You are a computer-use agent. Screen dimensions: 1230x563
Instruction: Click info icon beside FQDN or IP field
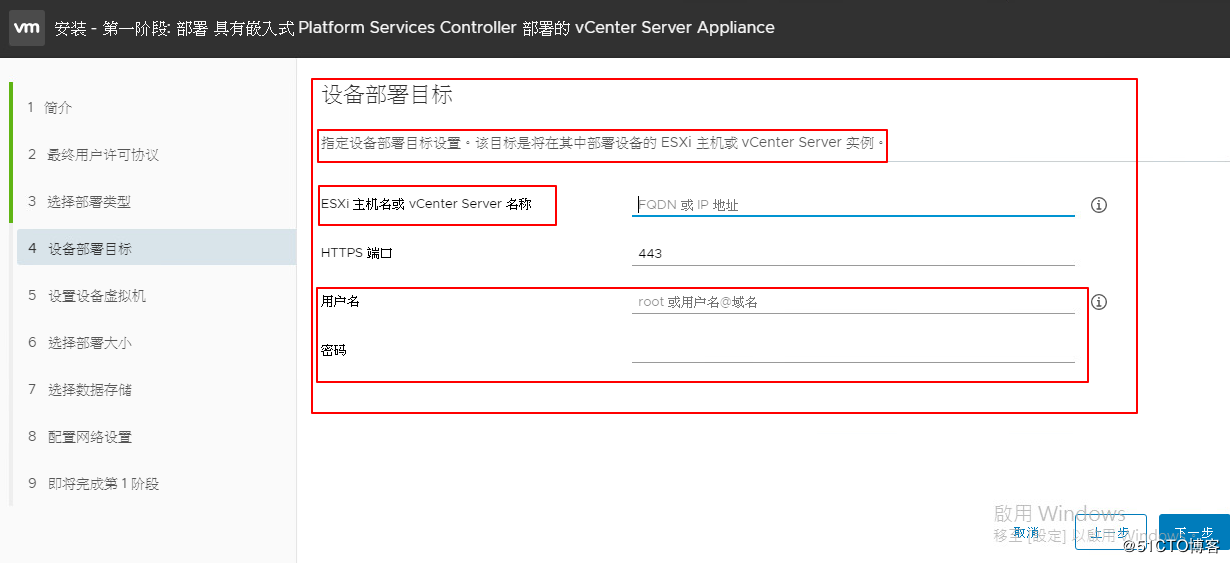tap(1099, 205)
